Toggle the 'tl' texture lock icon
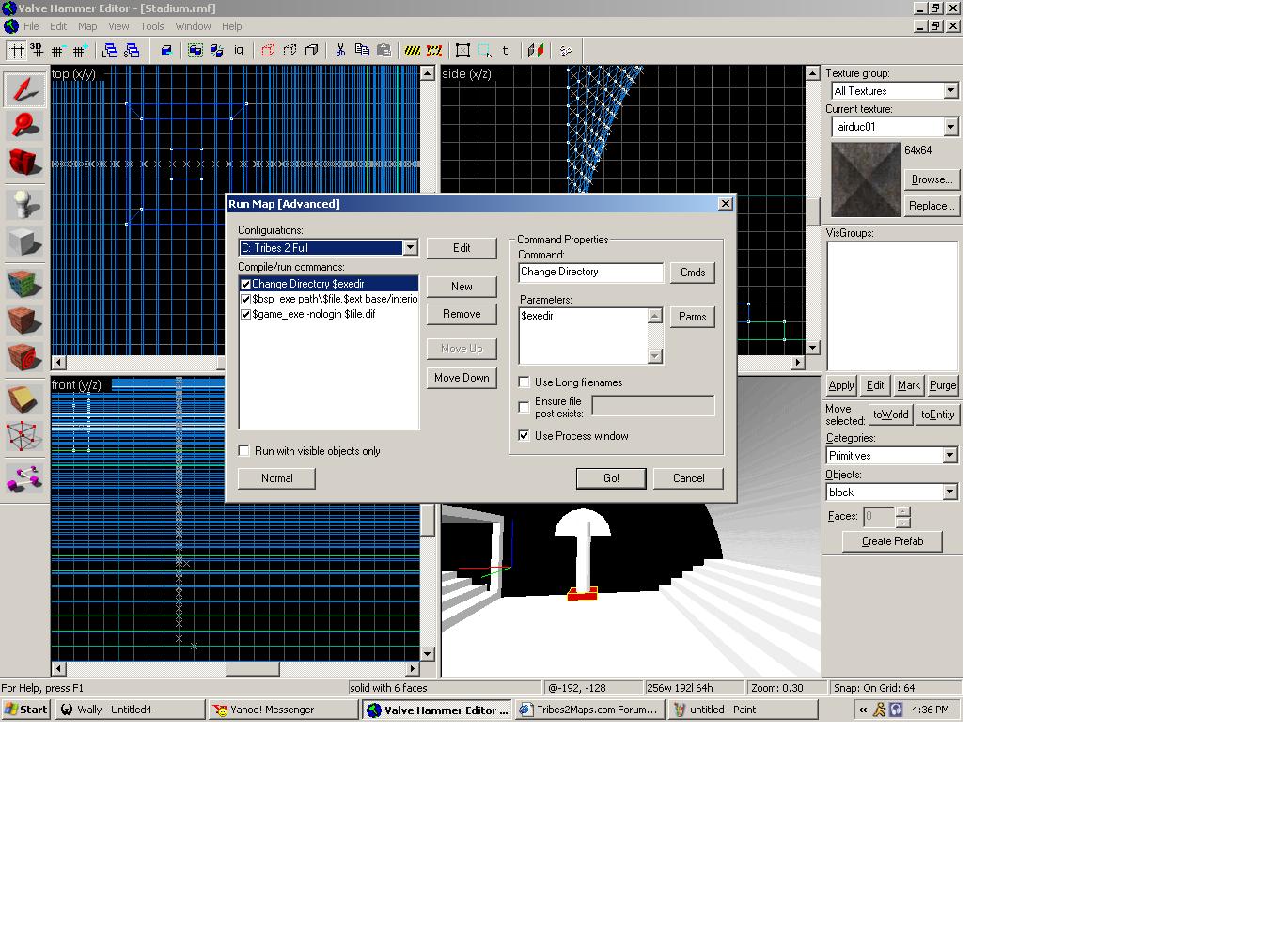1269x952 pixels. point(507,51)
